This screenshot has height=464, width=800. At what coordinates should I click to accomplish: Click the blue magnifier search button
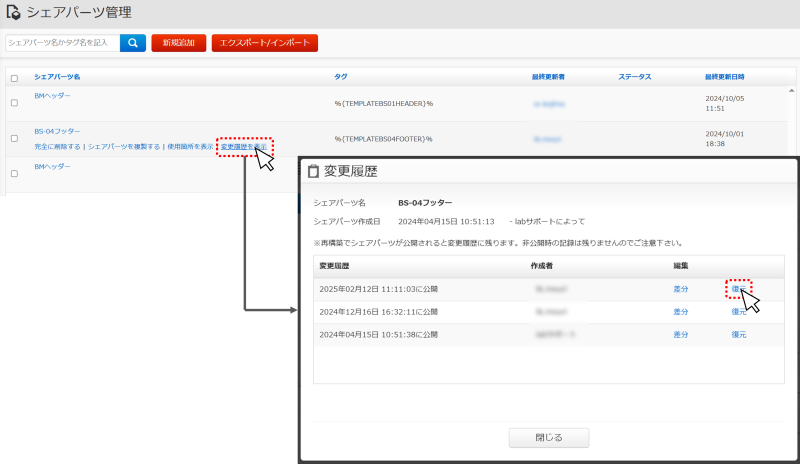click(133, 43)
